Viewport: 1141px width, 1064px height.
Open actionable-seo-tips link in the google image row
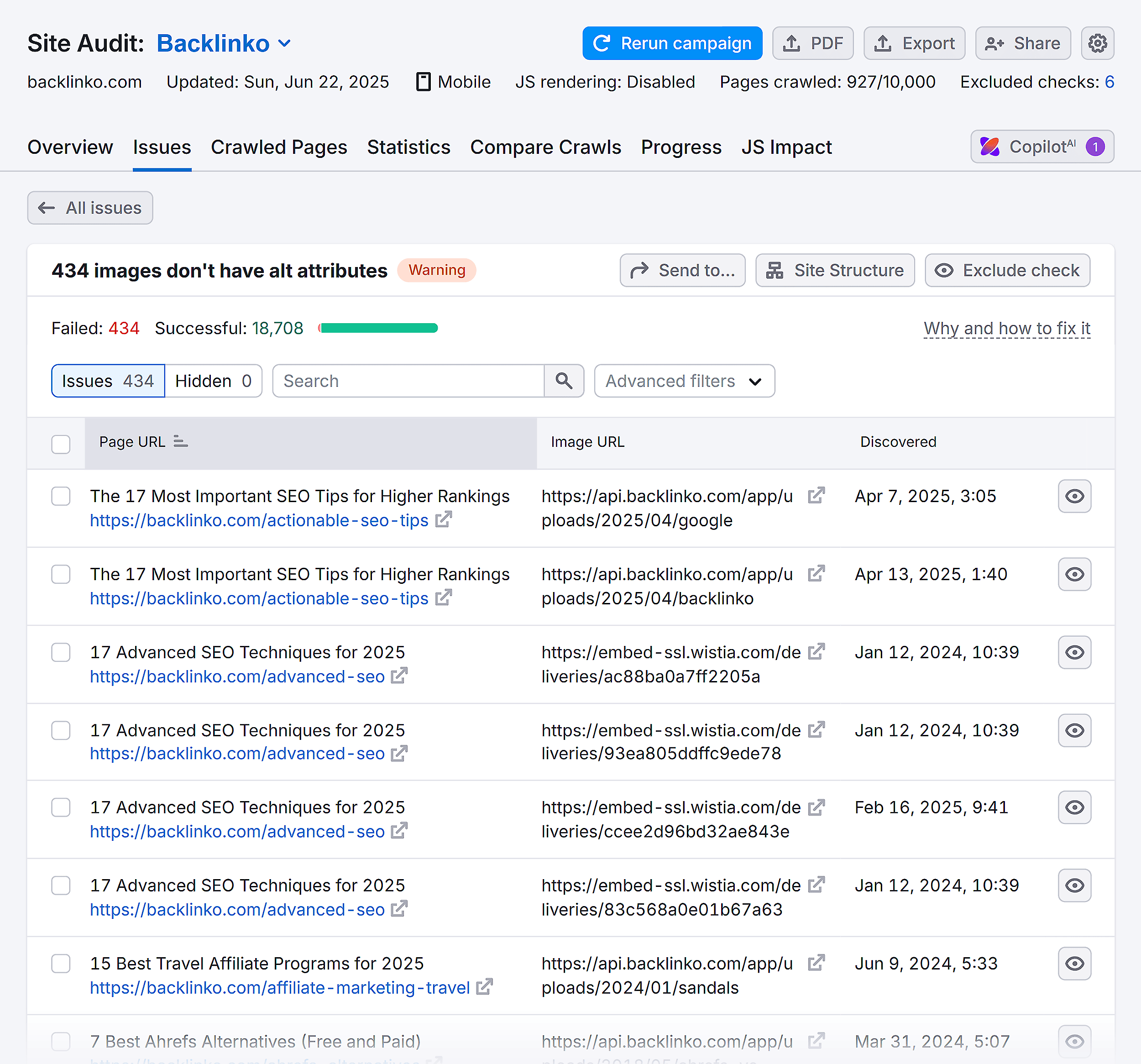coord(259,520)
